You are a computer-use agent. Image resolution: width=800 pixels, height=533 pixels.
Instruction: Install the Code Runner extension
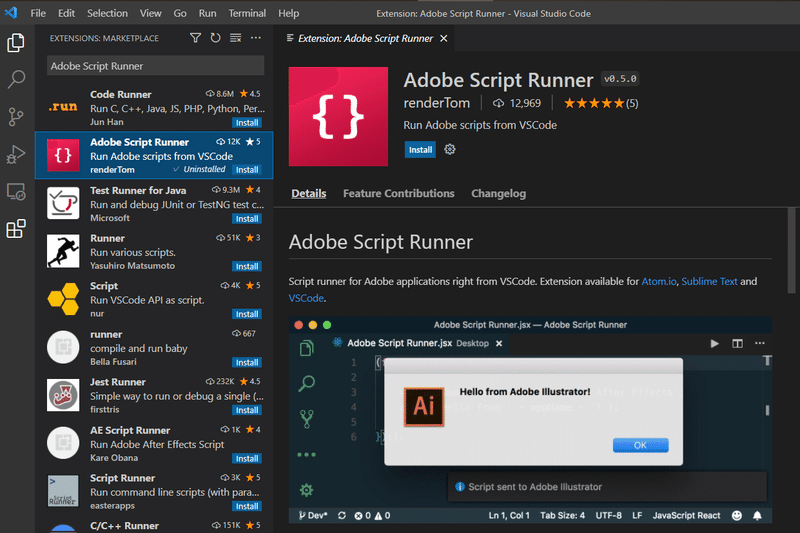[247, 122]
